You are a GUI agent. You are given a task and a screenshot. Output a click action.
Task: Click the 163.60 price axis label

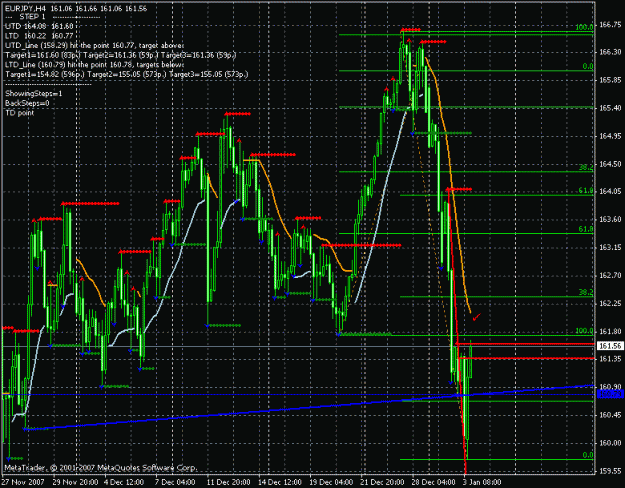point(610,219)
